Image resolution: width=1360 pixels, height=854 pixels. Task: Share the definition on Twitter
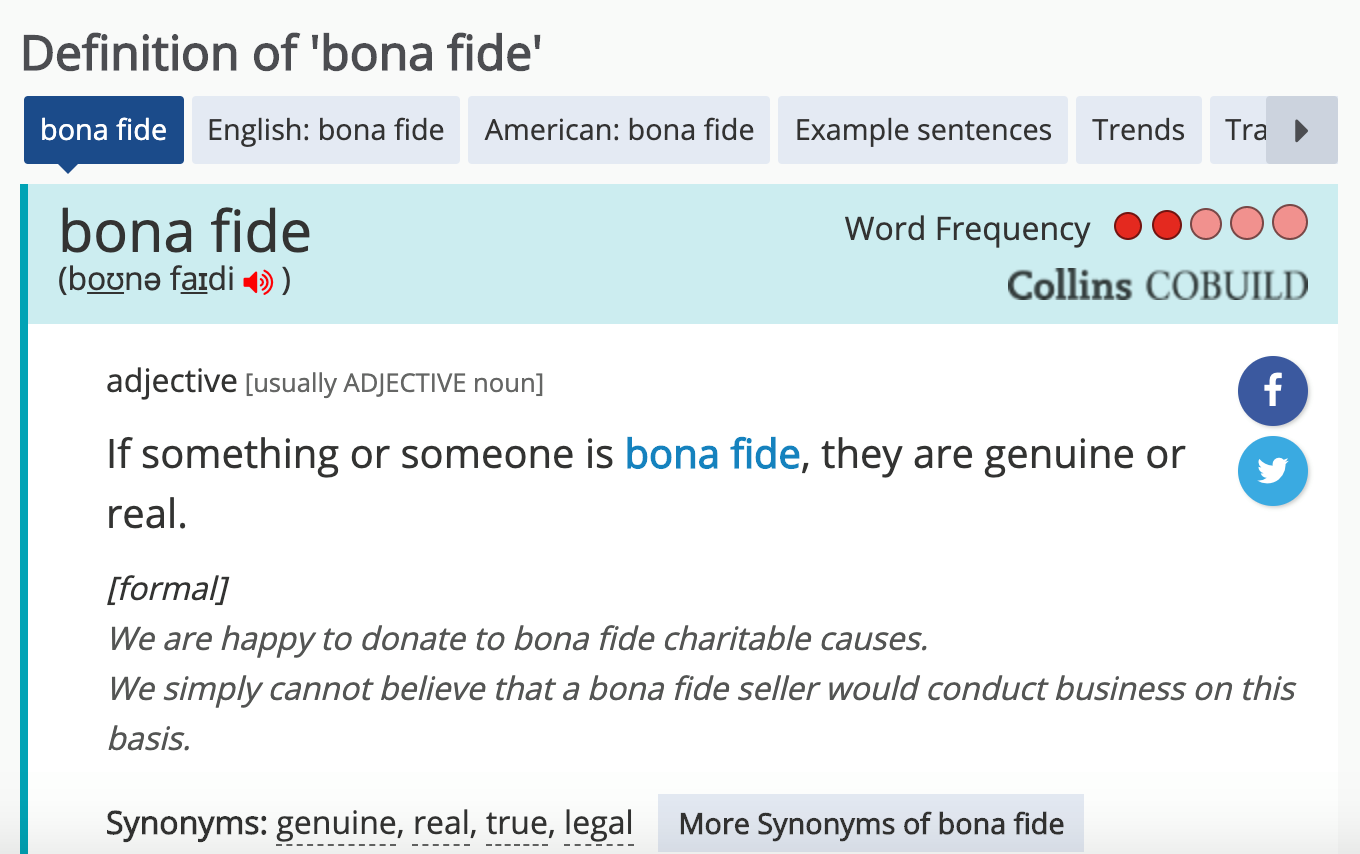(x=1272, y=470)
